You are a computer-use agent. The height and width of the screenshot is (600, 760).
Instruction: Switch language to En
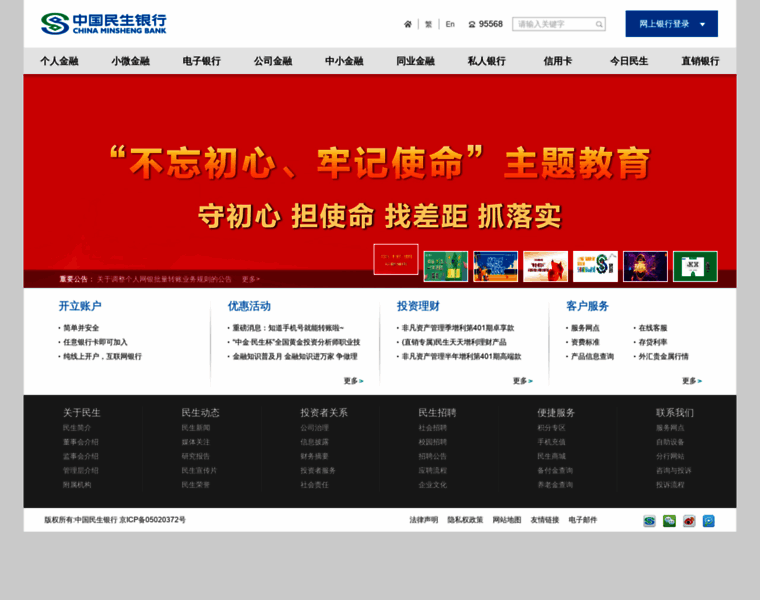(x=450, y=24)
